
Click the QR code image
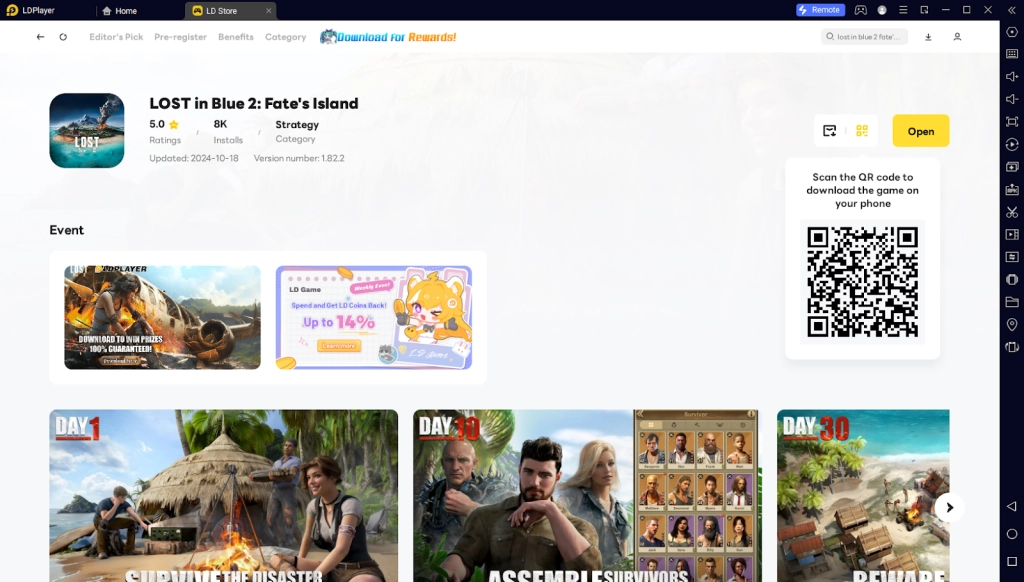click(863, 282)
